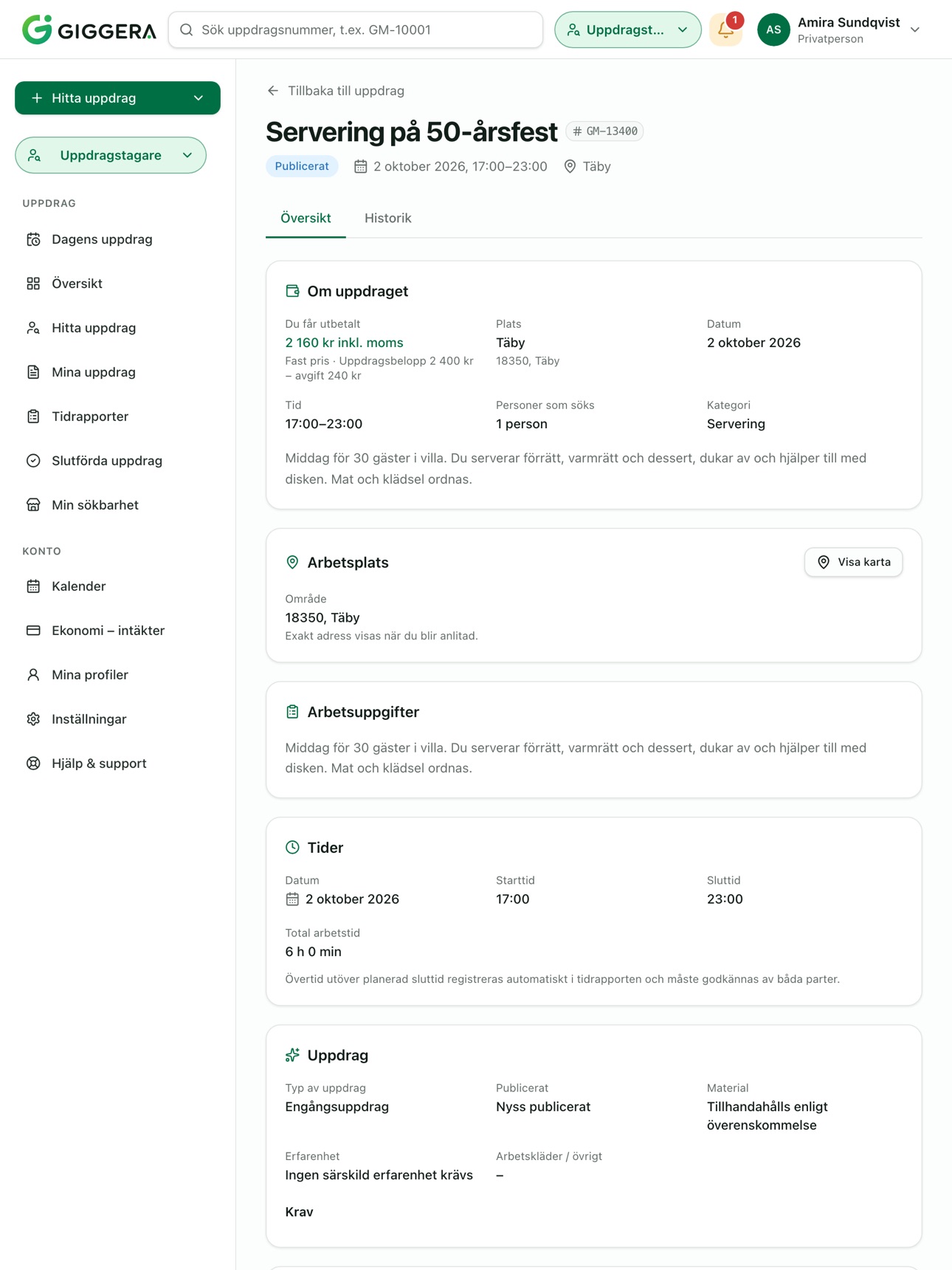
Task: Click the Om uppdraget wallet icon
Action: click(293, 291)
